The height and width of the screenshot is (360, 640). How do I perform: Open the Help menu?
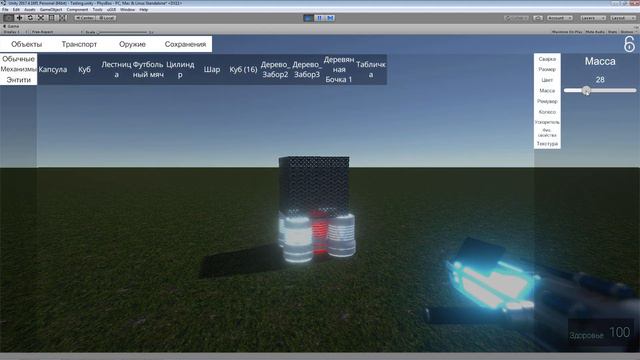click(144, 9)
